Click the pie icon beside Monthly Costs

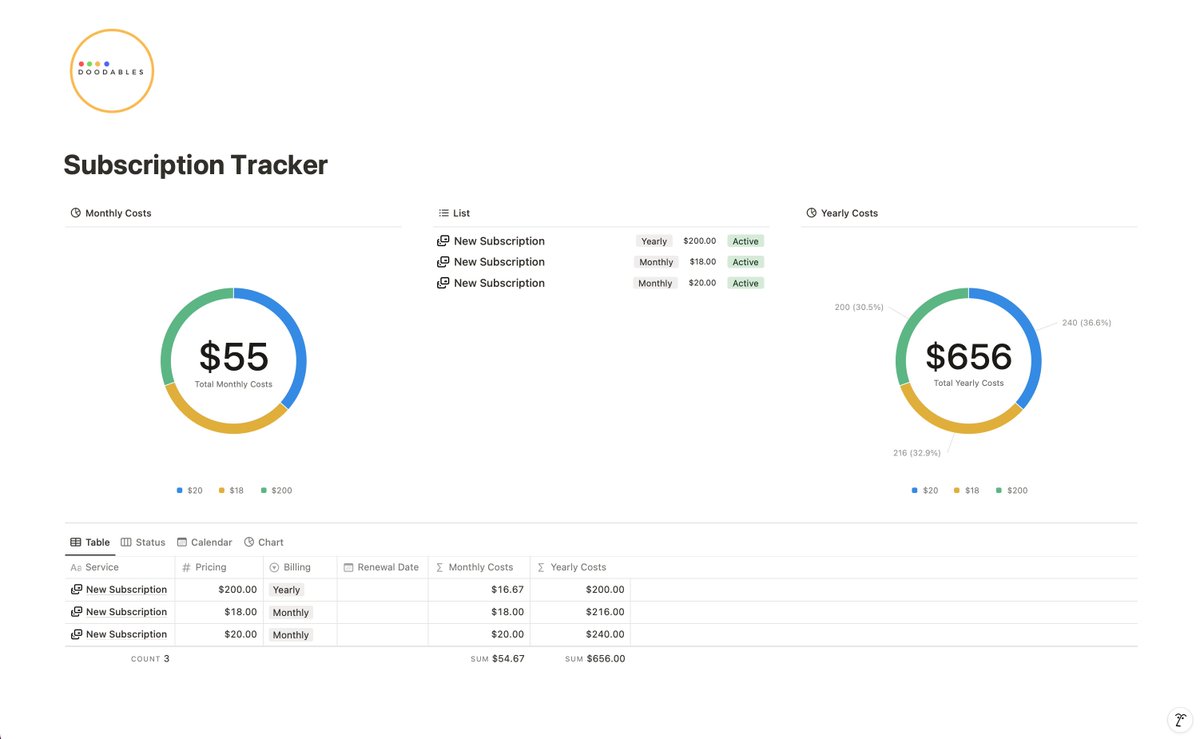(x=76, y=213)
